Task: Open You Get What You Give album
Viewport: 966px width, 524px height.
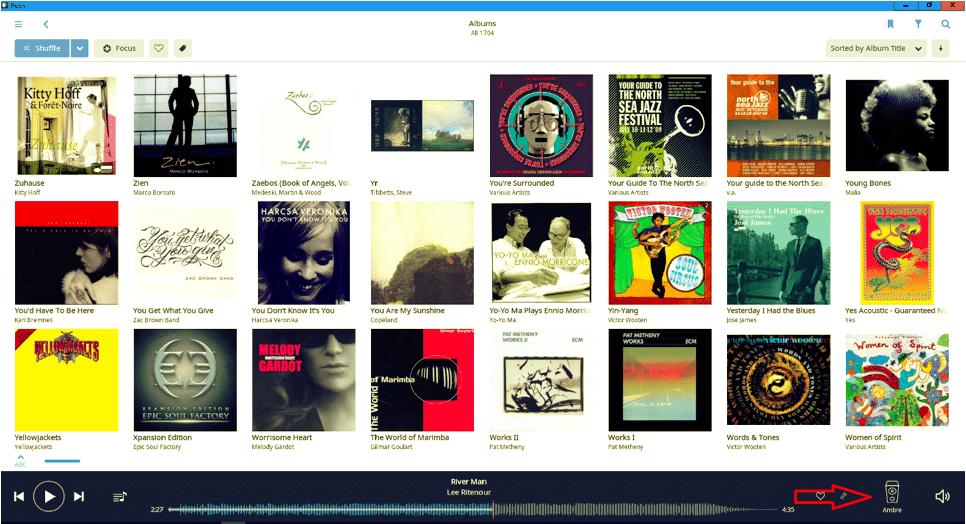Action: (x=185, y=252)
